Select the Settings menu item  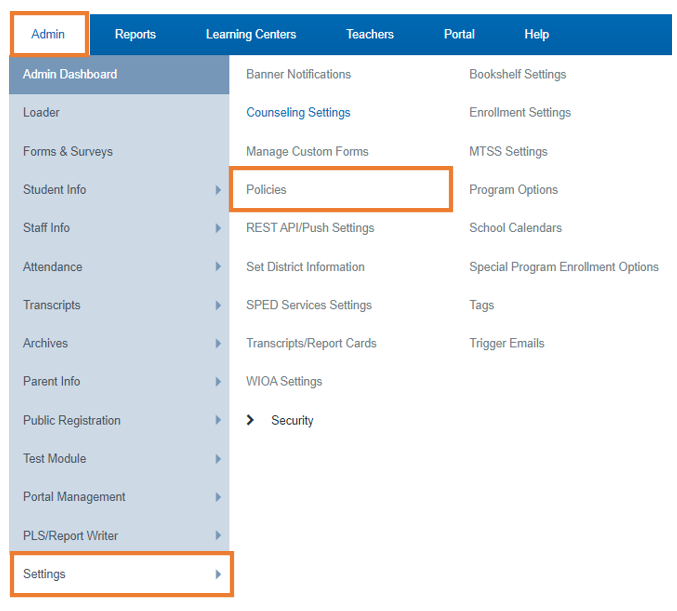[122, 574]
